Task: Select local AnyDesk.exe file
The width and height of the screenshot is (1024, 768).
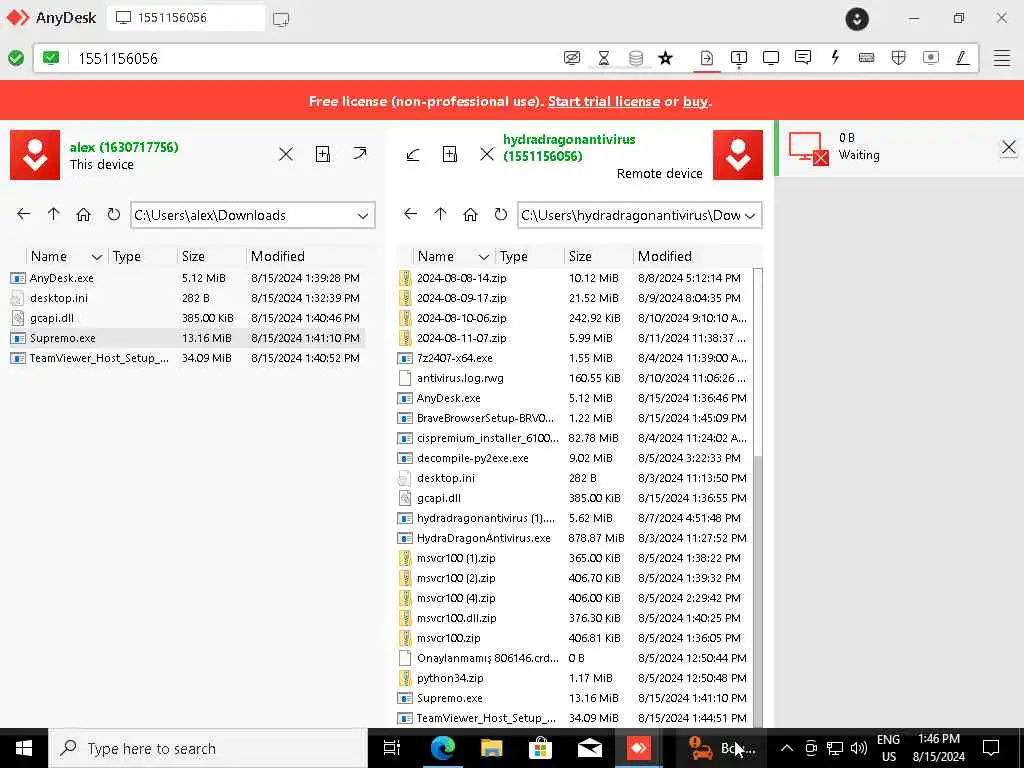Action: click(x=187, y=278)
